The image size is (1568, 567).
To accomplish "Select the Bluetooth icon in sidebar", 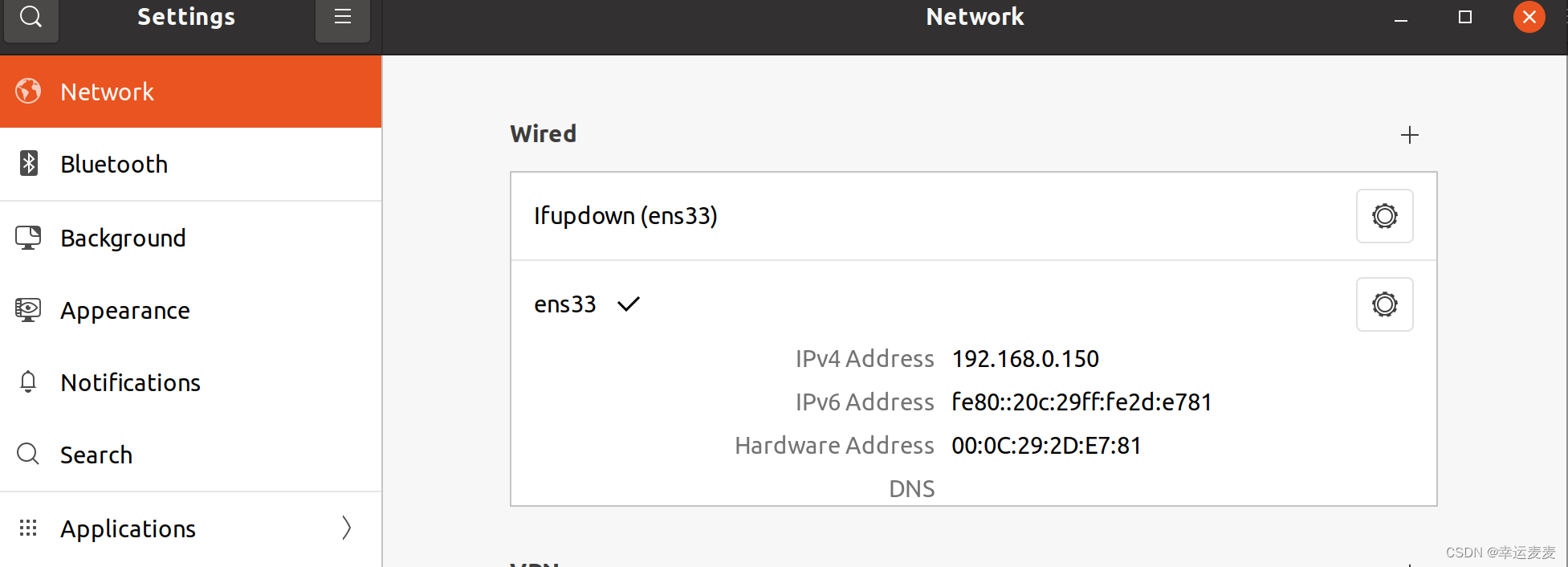I will 29,163.
